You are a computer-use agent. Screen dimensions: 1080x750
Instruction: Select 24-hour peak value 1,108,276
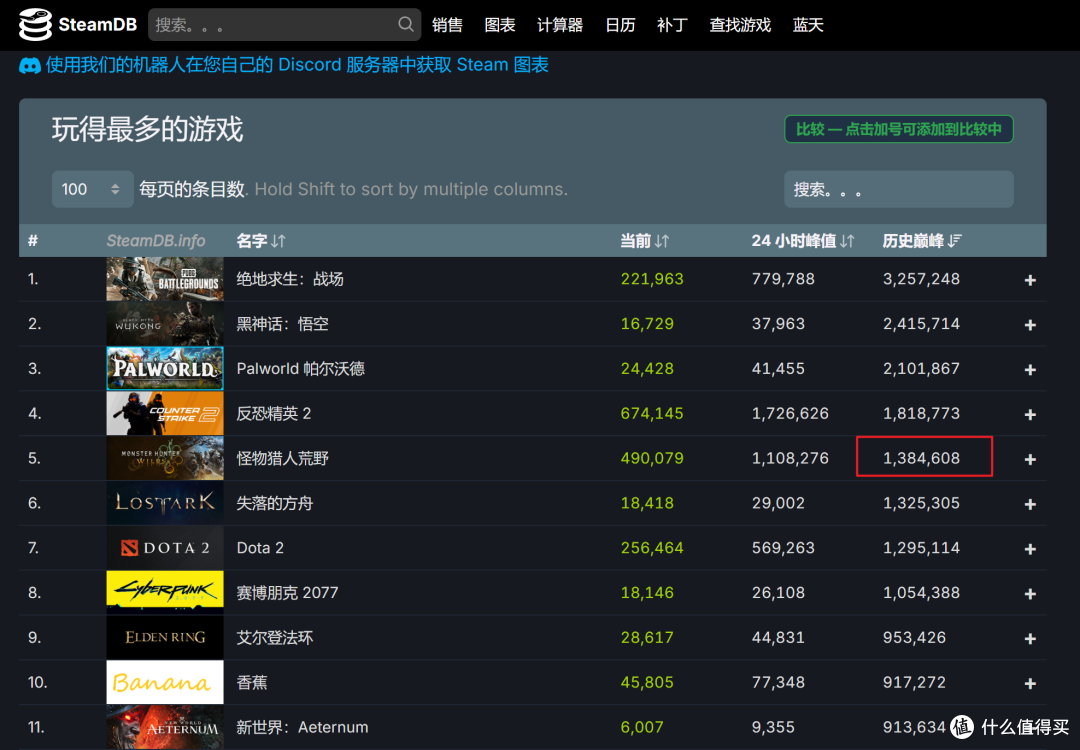pos(790,458)
